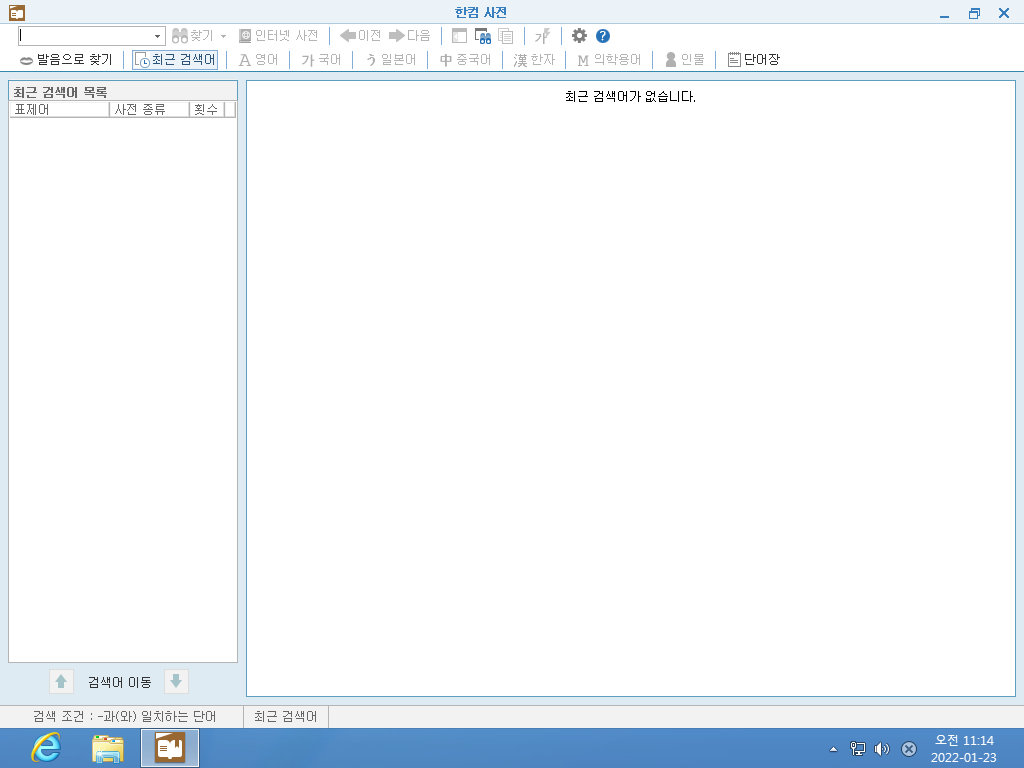Click Hancom Dictionary taskbar button

[170, 748]
